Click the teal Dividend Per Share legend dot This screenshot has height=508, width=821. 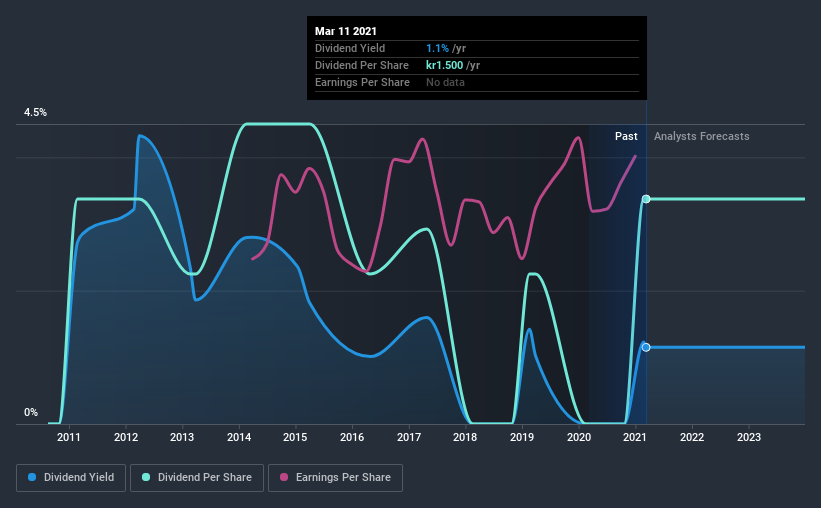pyautogui.click(x=146, y=477)
